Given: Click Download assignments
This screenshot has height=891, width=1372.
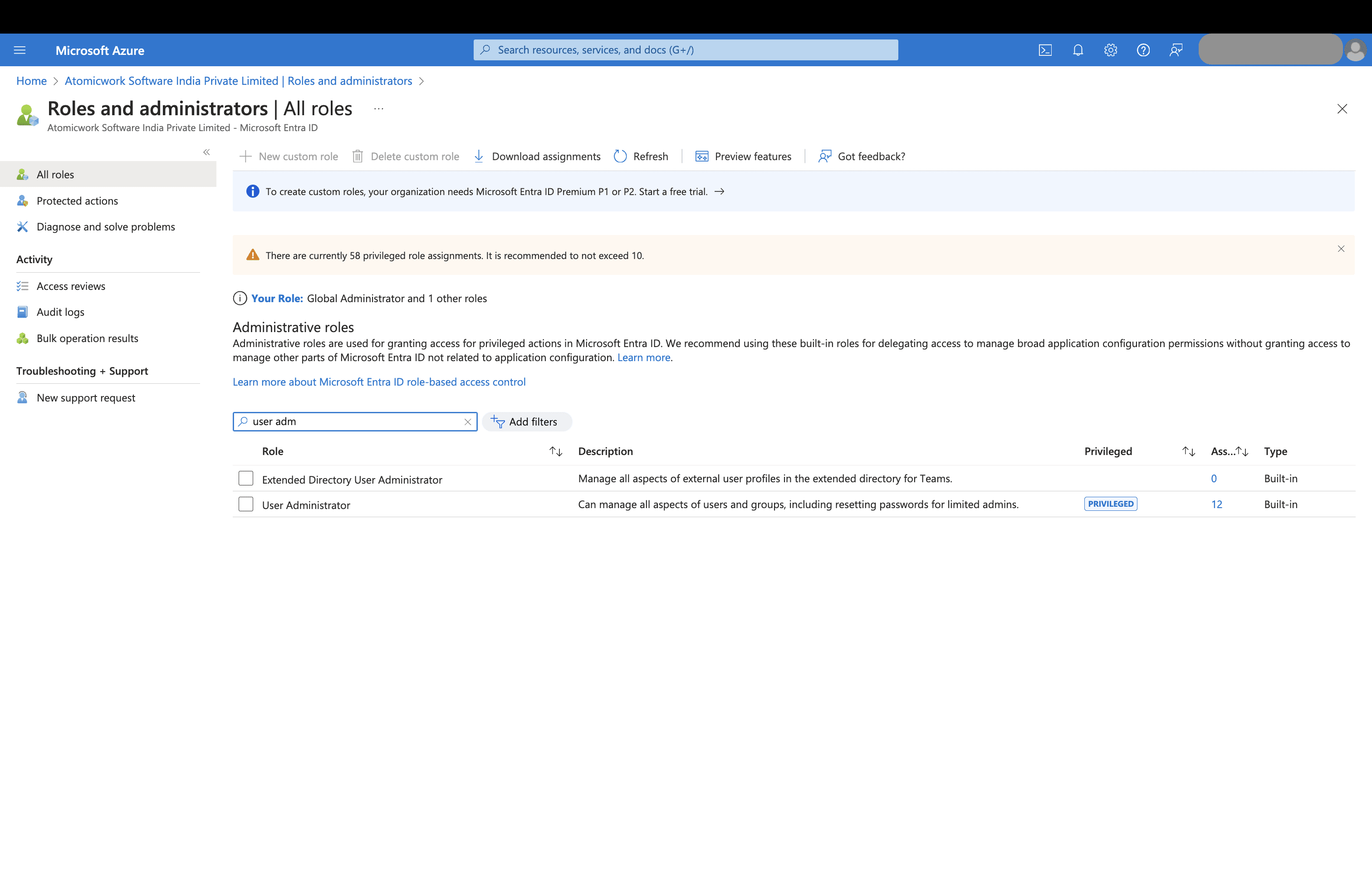Looking at the screenshot, I should [537, 156].
